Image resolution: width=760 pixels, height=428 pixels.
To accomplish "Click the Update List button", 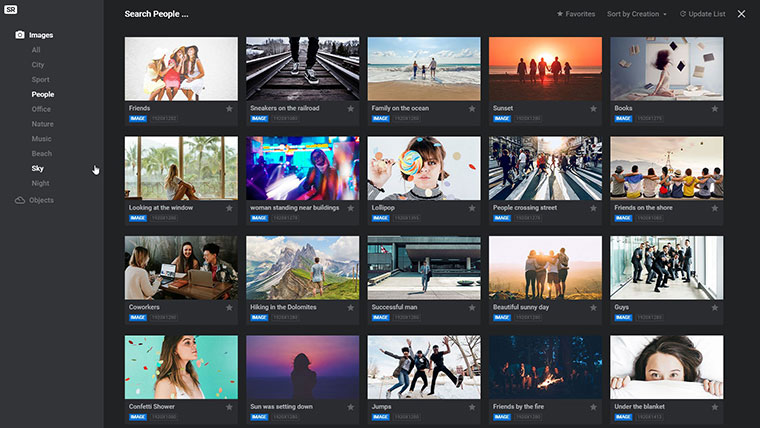I will click(x=706, y=14).
